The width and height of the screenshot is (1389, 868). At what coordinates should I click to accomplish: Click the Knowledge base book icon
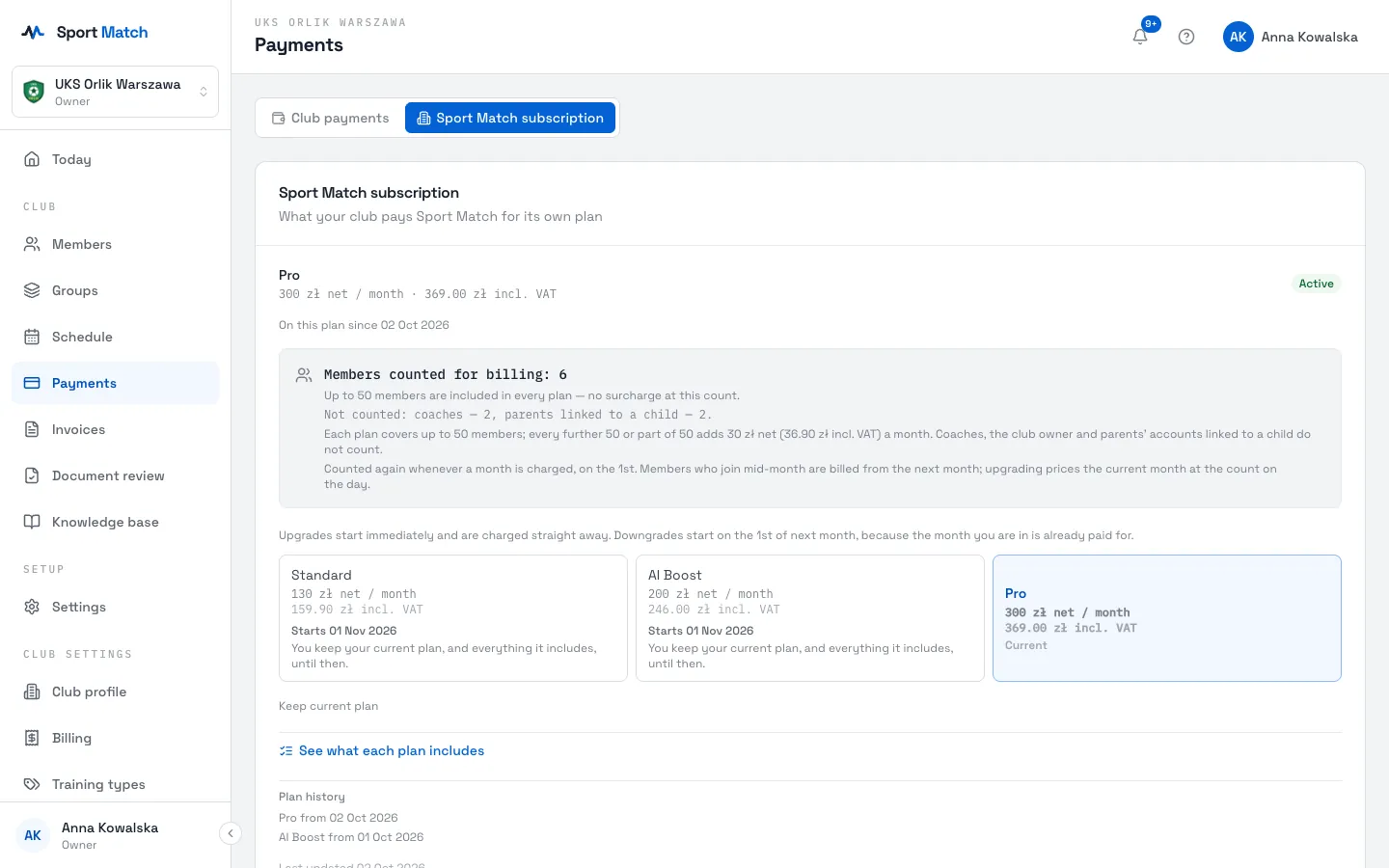pos(32,522)
